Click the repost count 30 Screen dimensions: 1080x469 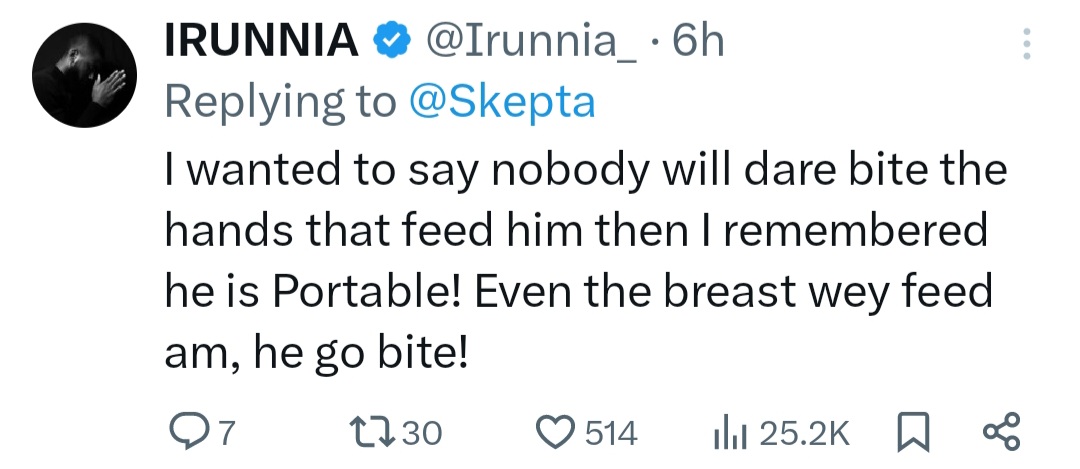(x=424, y=433)
